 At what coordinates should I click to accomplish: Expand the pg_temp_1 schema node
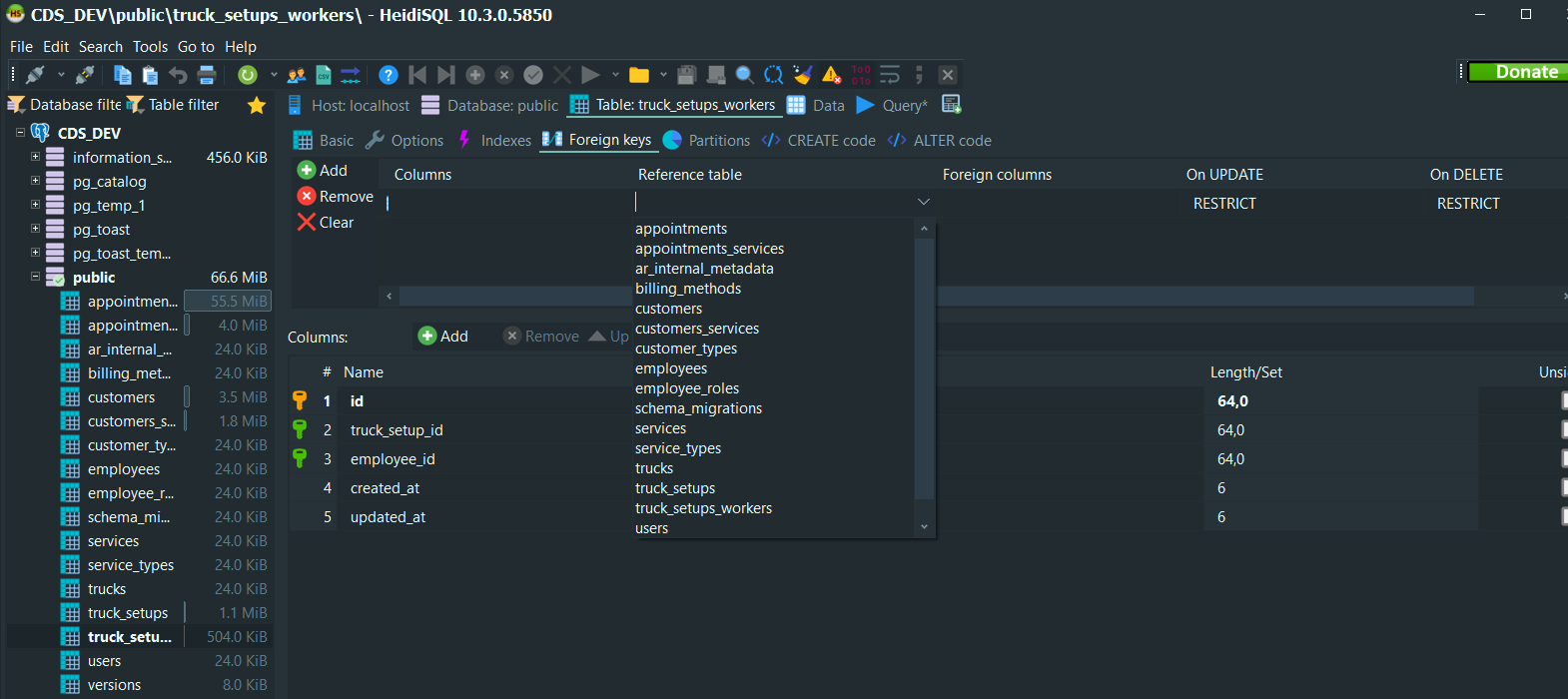coord(35,205)
